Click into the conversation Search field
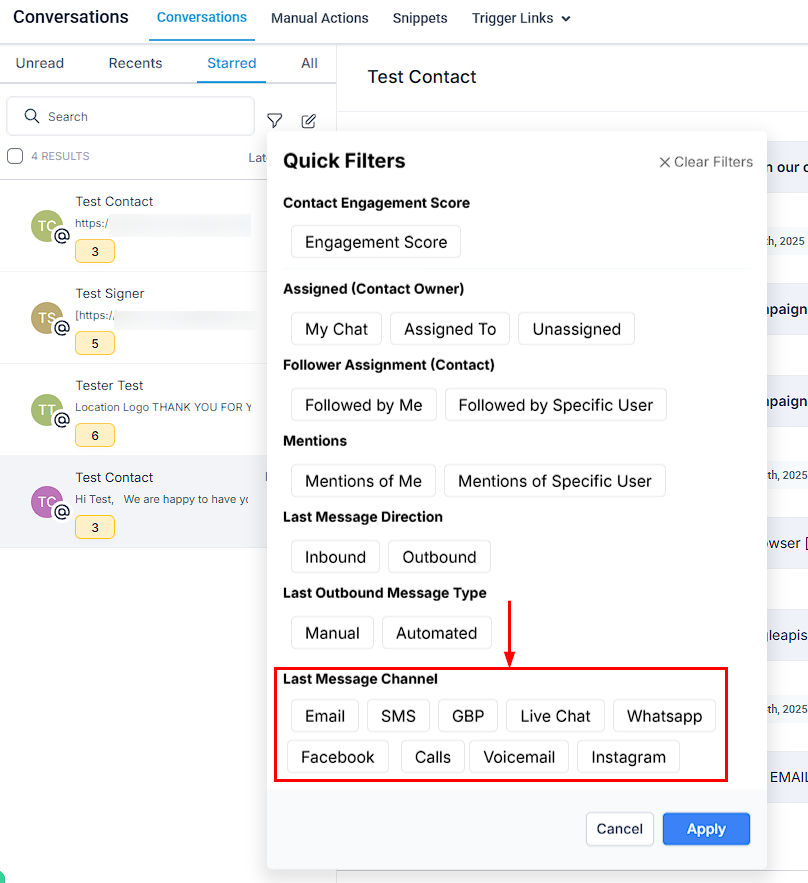Viewport: 808px width, 883px height. coord(131,117)
